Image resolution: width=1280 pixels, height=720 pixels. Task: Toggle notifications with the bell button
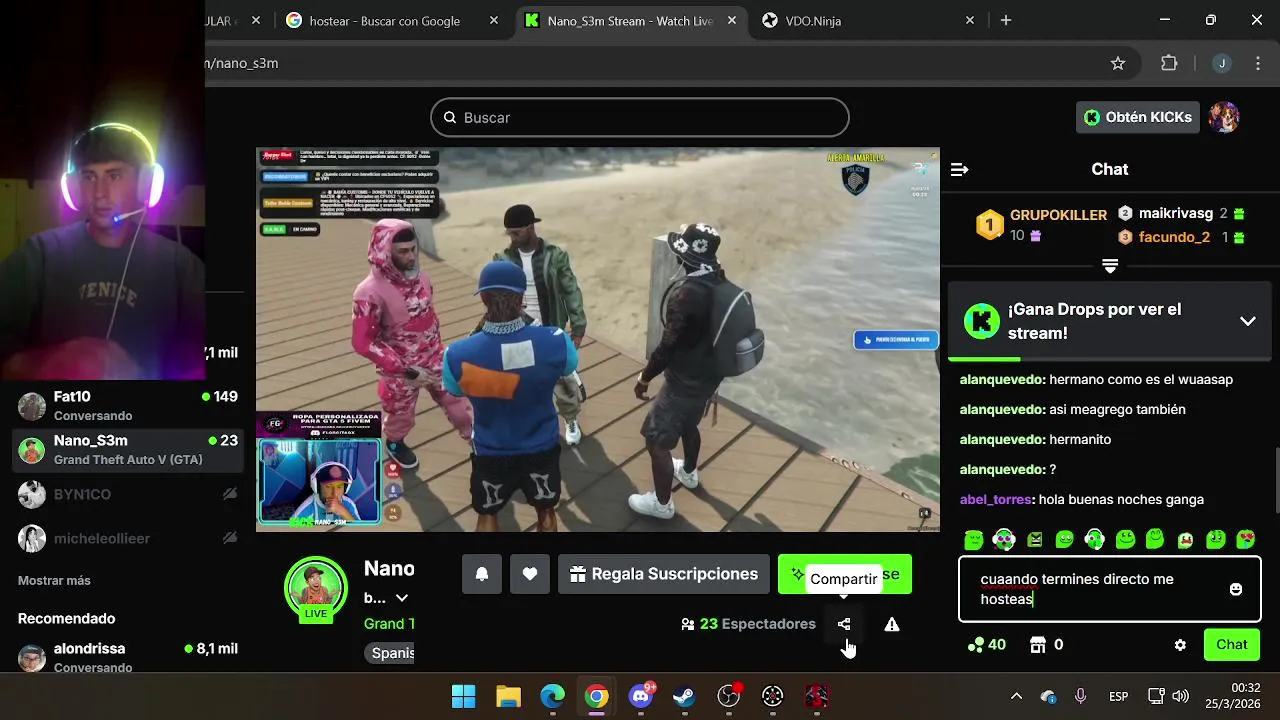pyautogui.click(x=482, y=574)
